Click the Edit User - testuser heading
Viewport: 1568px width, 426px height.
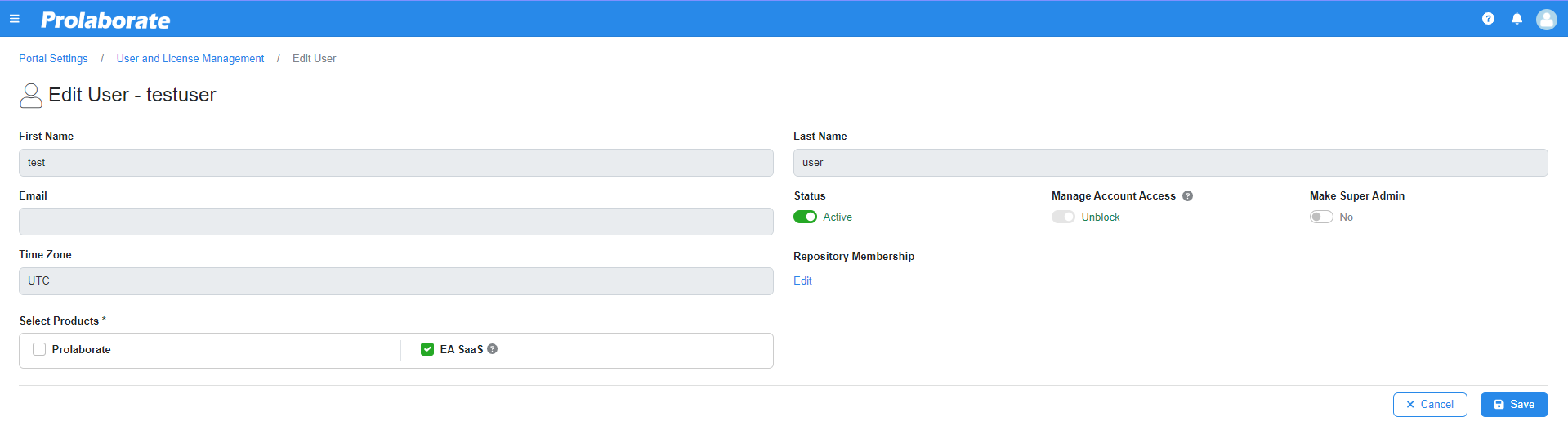coord(132,95)
